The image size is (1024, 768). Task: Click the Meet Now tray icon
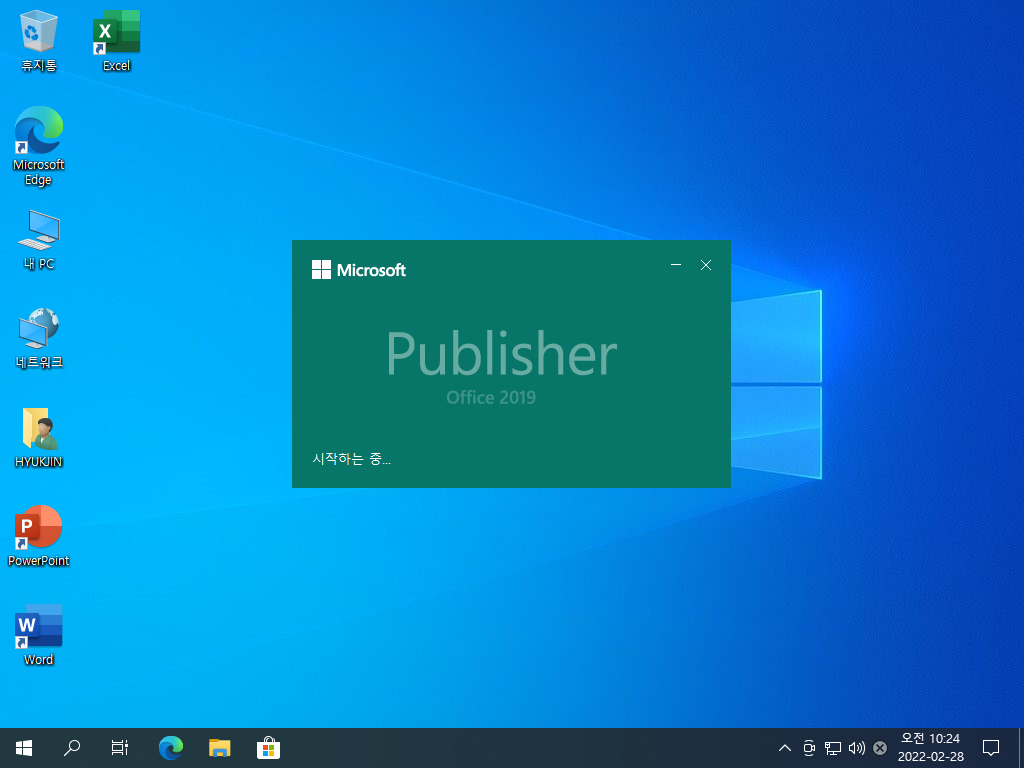808,748
